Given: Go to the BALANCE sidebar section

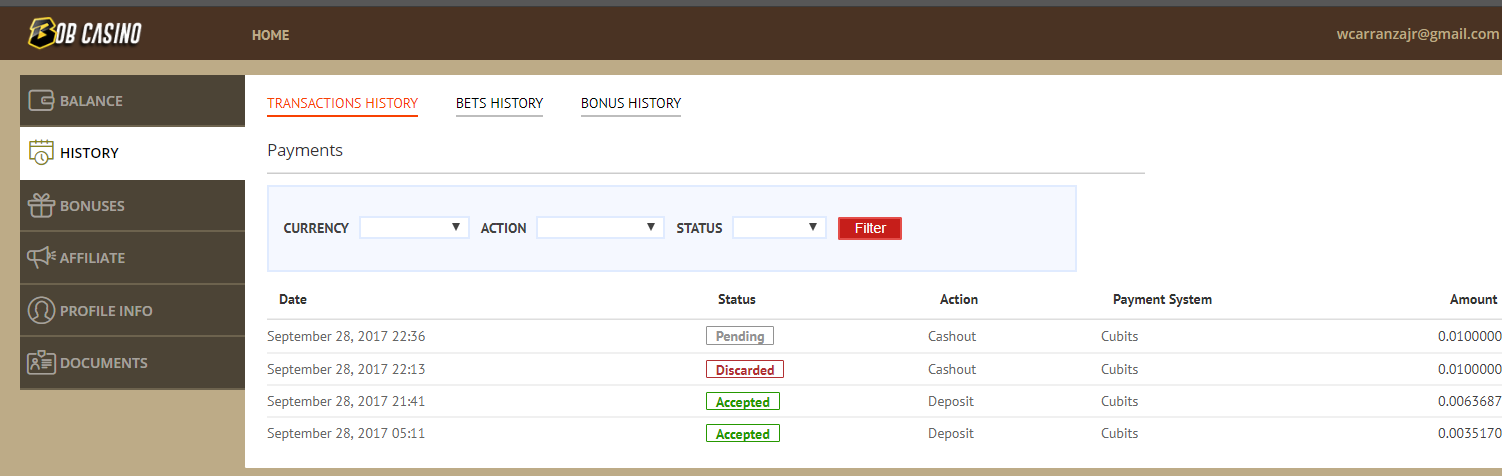Looking at the screenshot, I should [132, 100].
